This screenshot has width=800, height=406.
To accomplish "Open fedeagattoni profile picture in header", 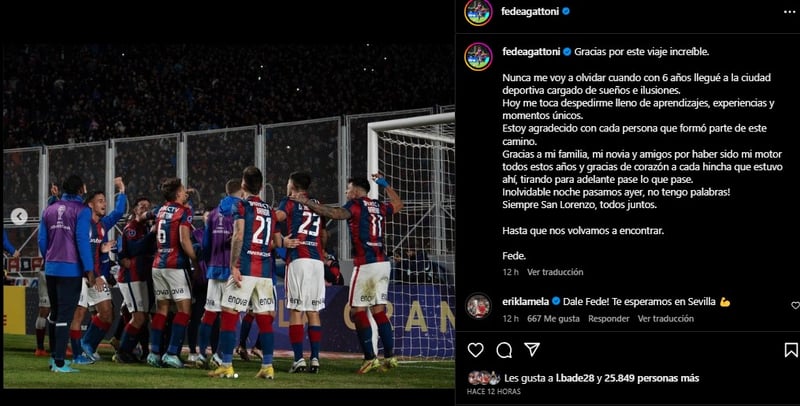I will point(478,12).
